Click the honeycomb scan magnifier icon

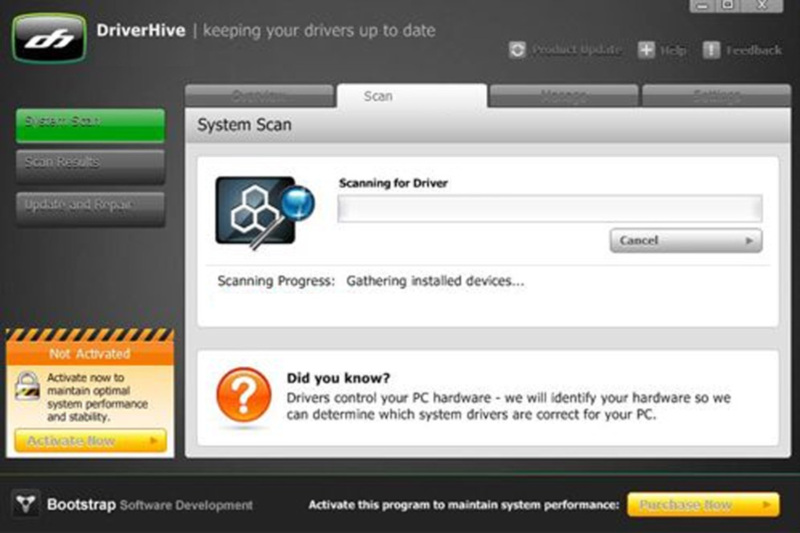[x=265, y=212]
